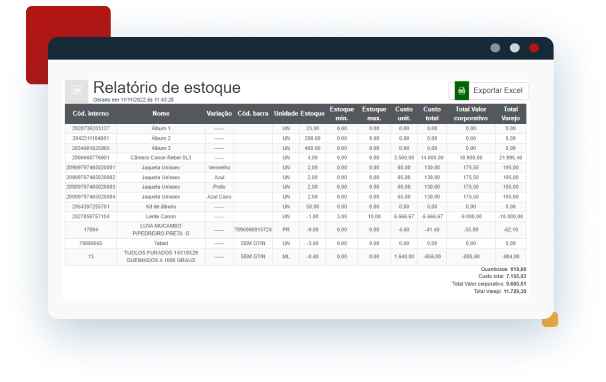Image resolution: width=606 pixels, height=382 pixels.
Task: Export the report via Exportar Excel label
Action: [x=498, y=90]
